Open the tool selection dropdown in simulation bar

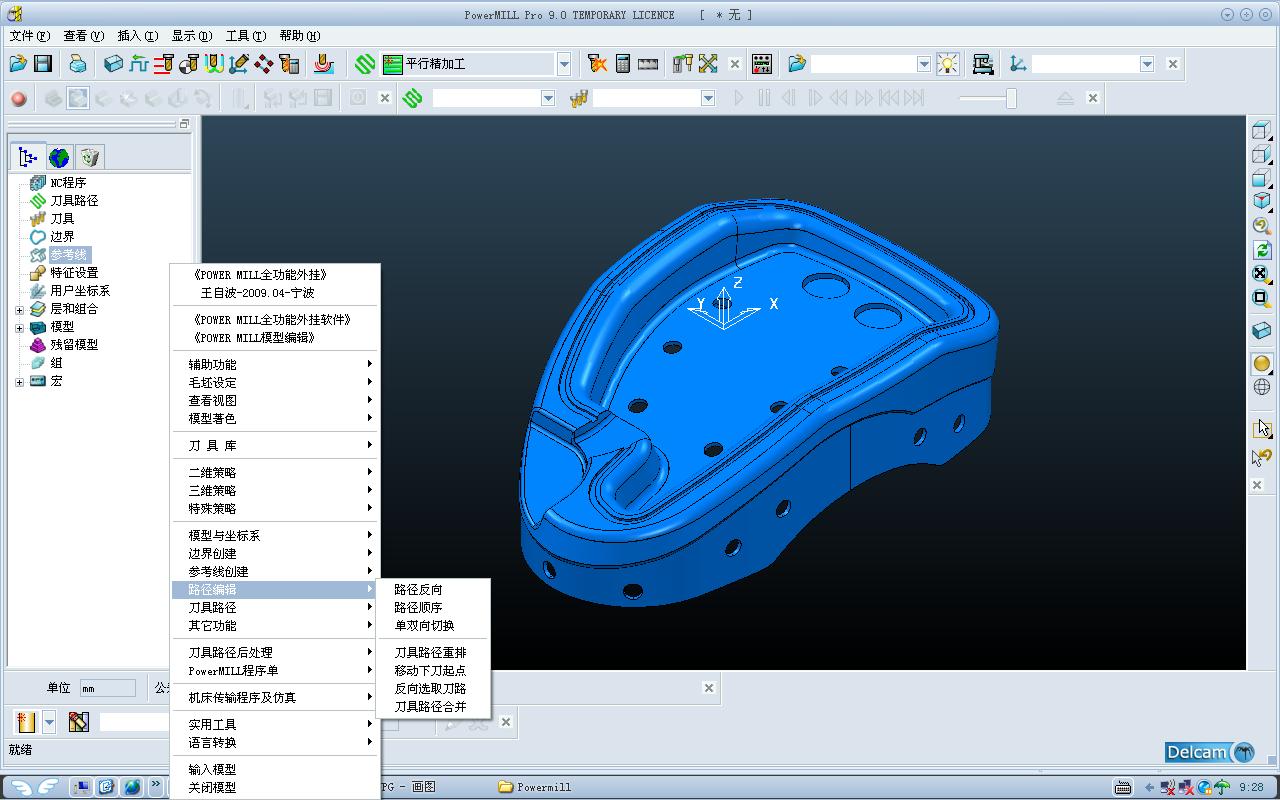pos(708,98)
